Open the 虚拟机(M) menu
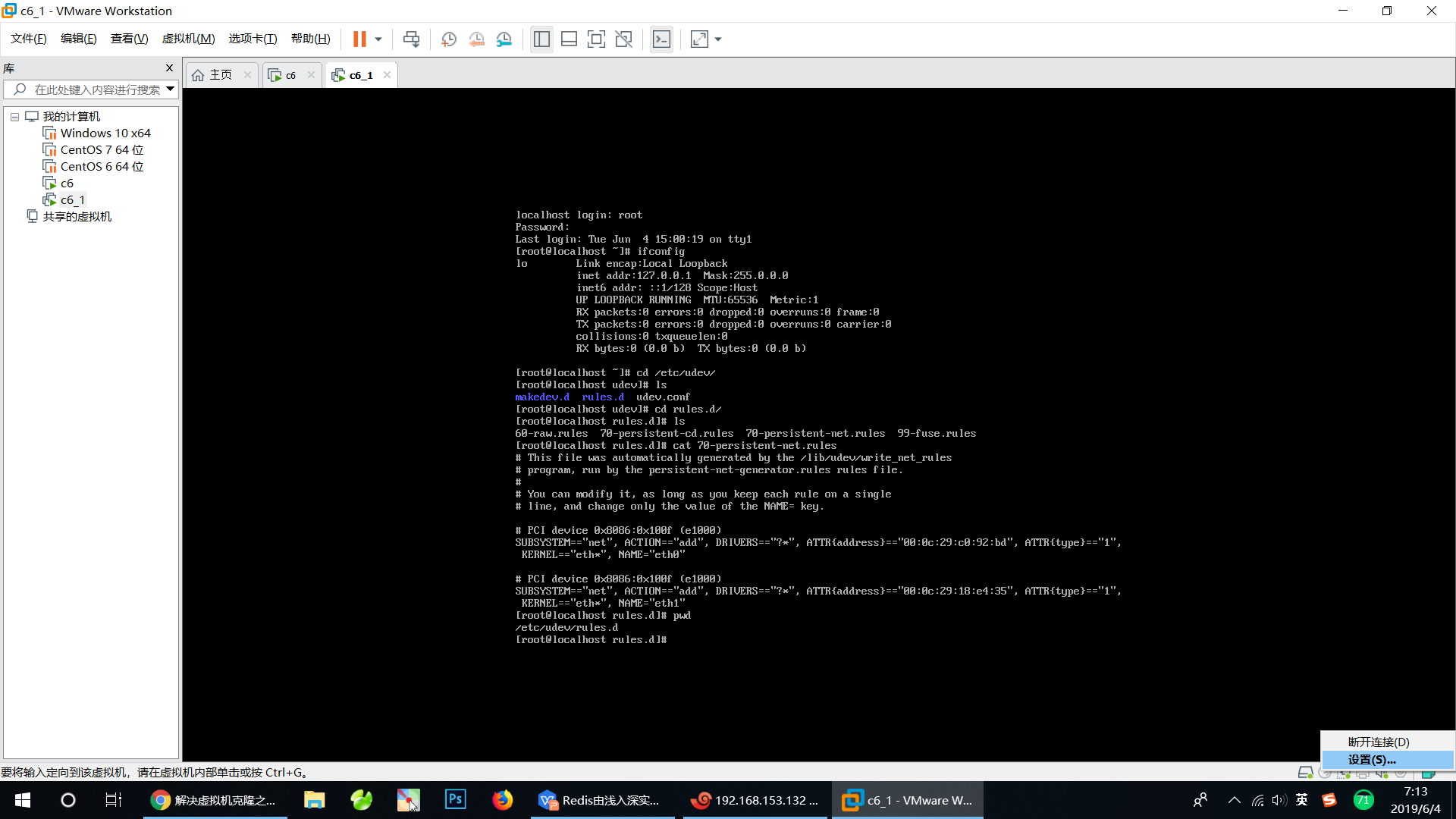Image resolution: width=1456 pixels, height=819 pixels. [x=188, y=39]
